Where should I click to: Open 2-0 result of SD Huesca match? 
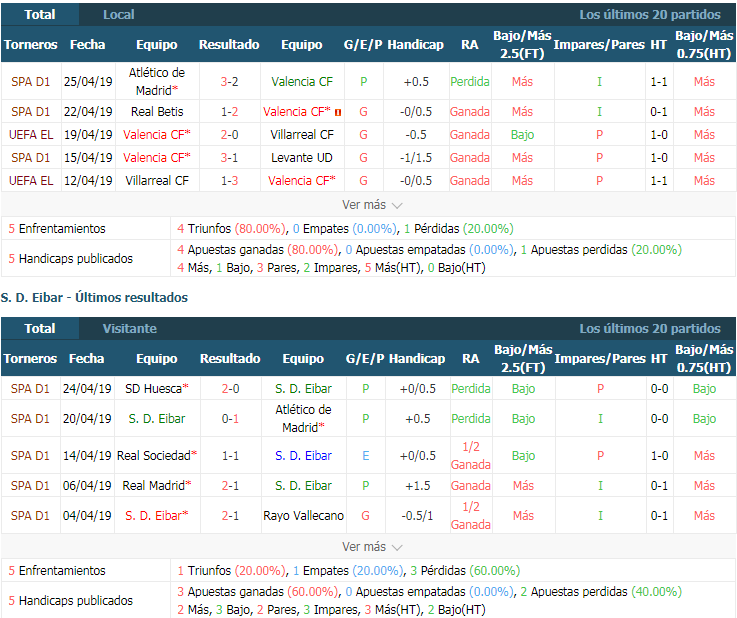tap(230, 389)
